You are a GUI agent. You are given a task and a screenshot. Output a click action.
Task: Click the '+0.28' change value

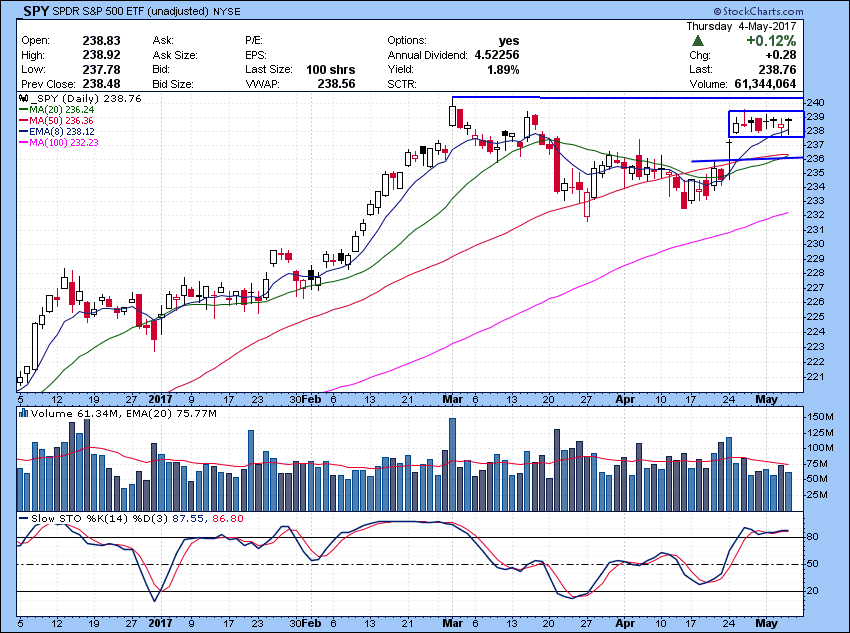click(781, 55)
